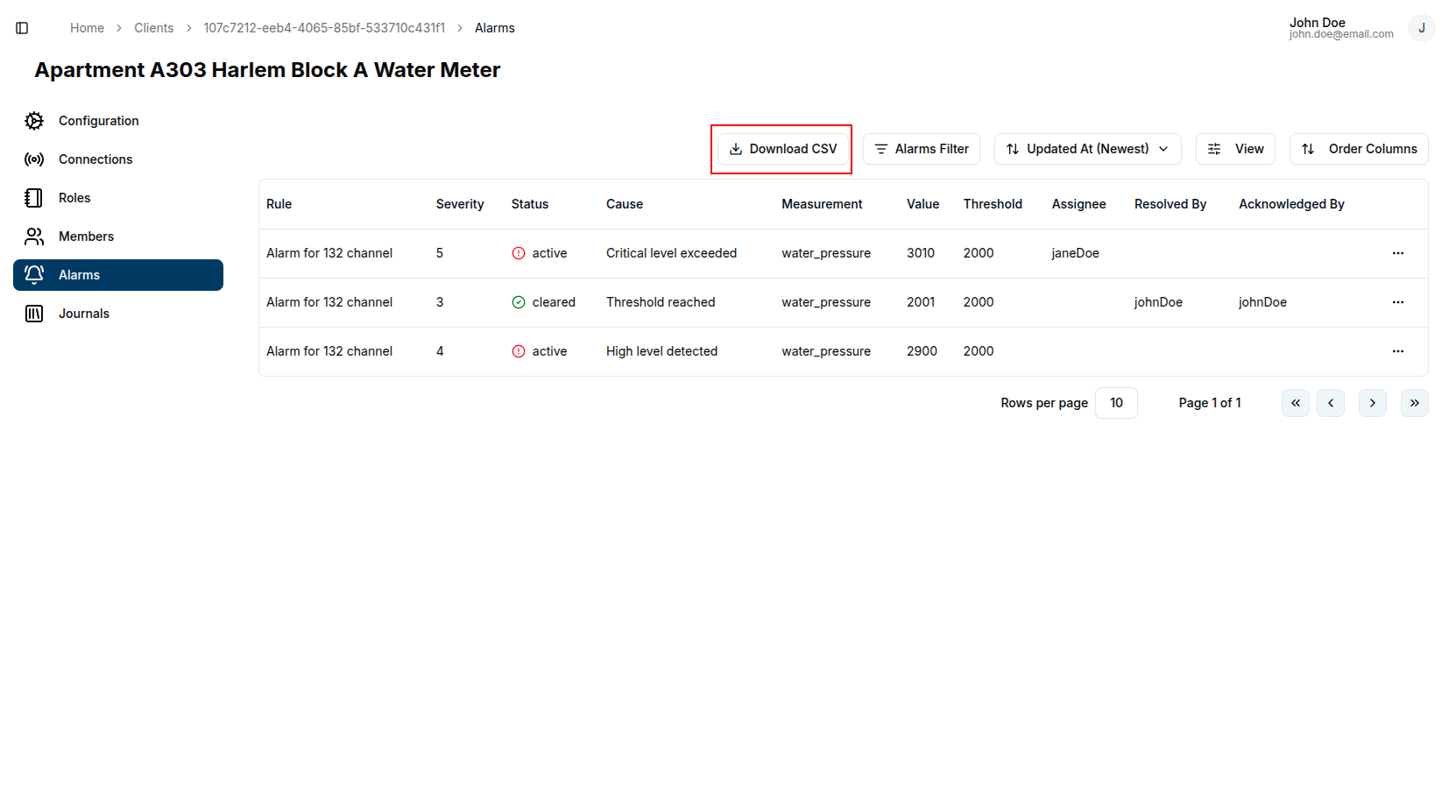Click the Order Columns button
The height and width of the screenshot is (812, 1456).
coord(1359,149)
